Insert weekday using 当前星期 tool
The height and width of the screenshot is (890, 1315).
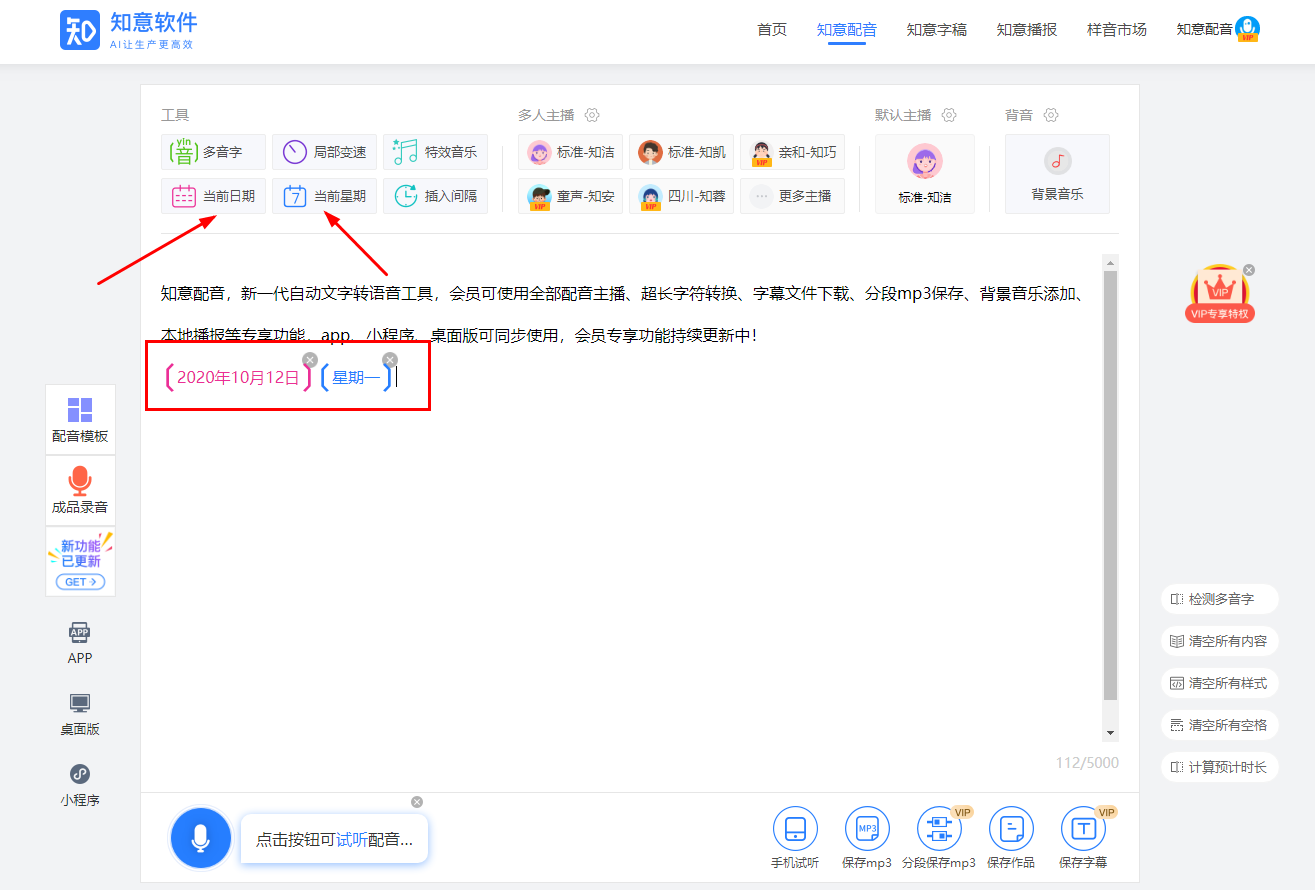[324, 196]
